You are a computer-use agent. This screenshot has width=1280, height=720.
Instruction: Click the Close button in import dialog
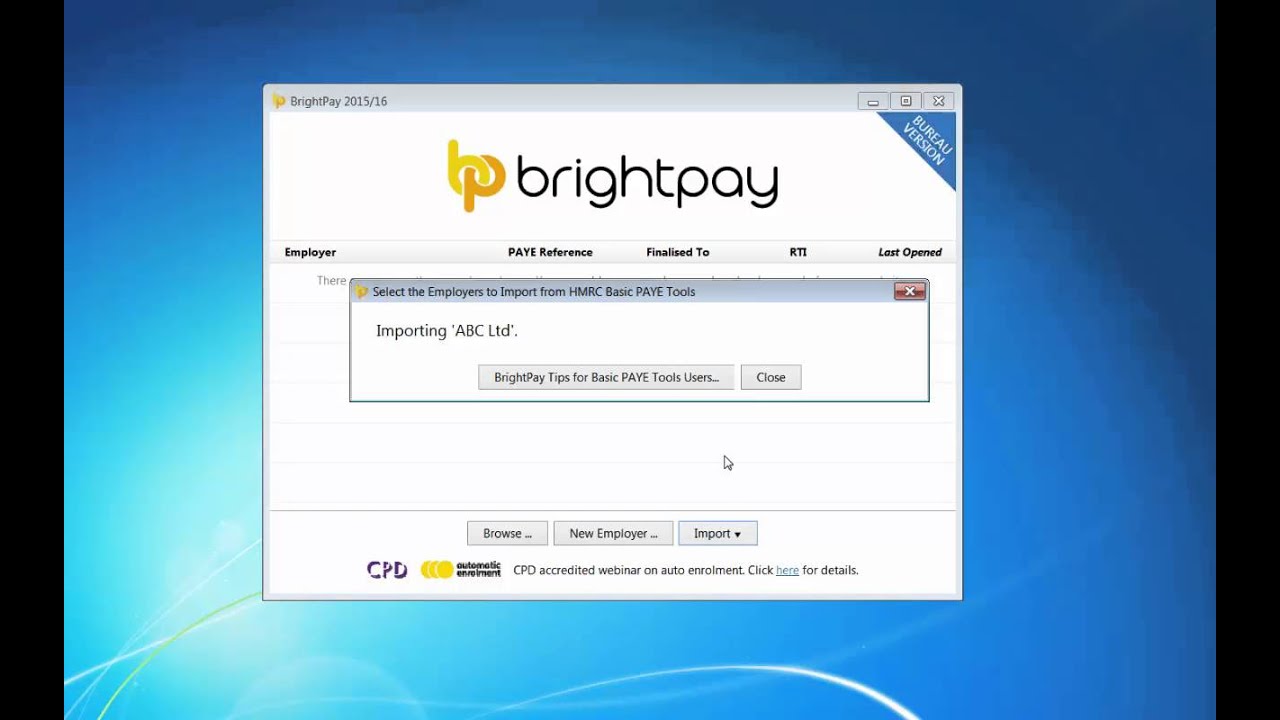(x=771, y=377)
